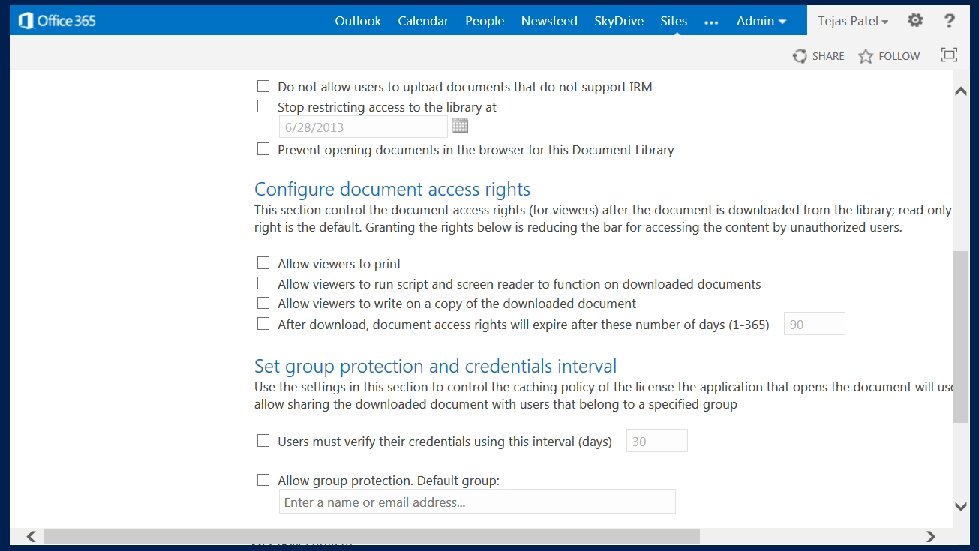Click the horizontal scrollbar thumb

(x=372, y=536)
